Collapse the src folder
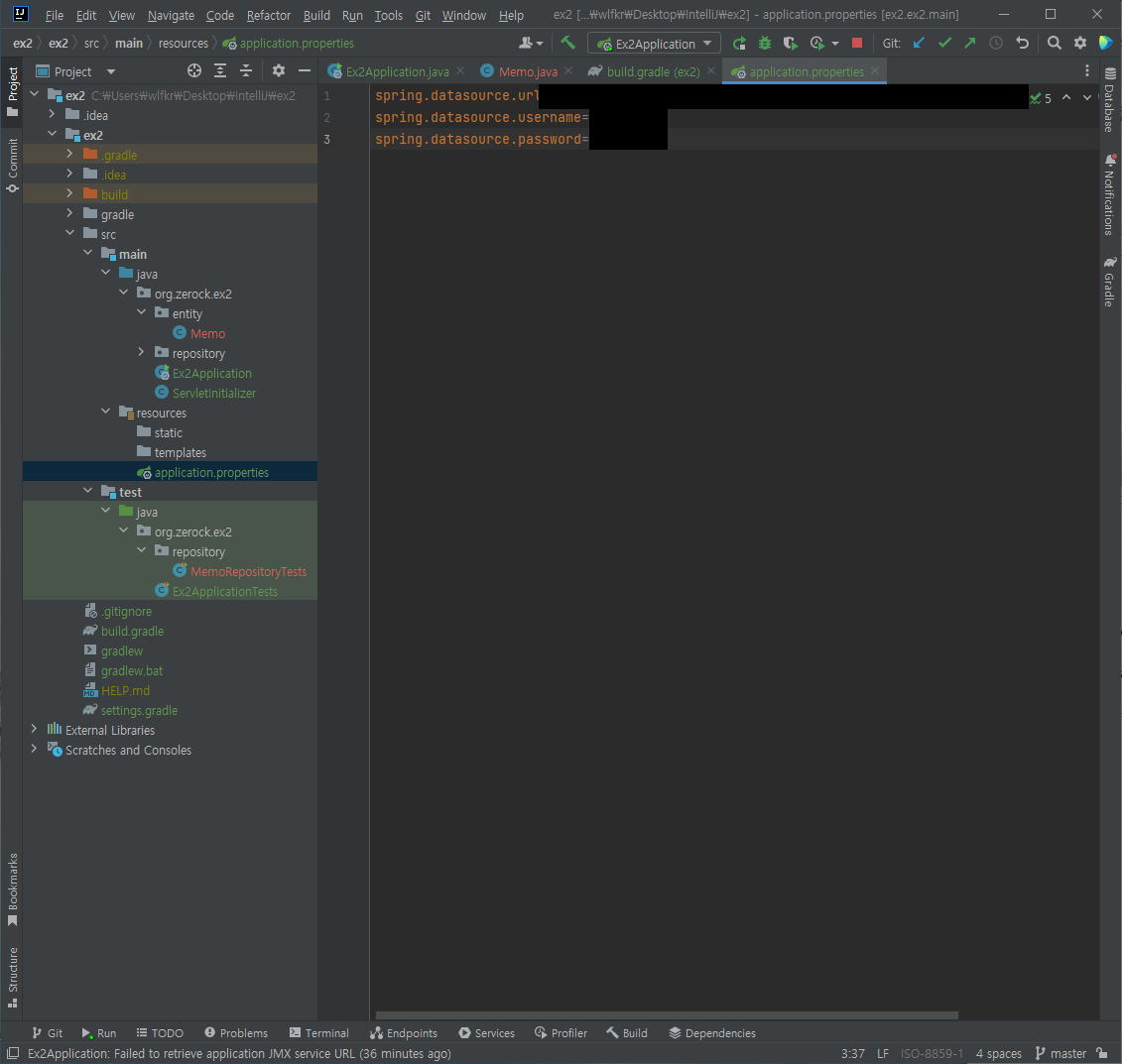The width and height of the screenshot is (1122, 1064). click(69, 232)
